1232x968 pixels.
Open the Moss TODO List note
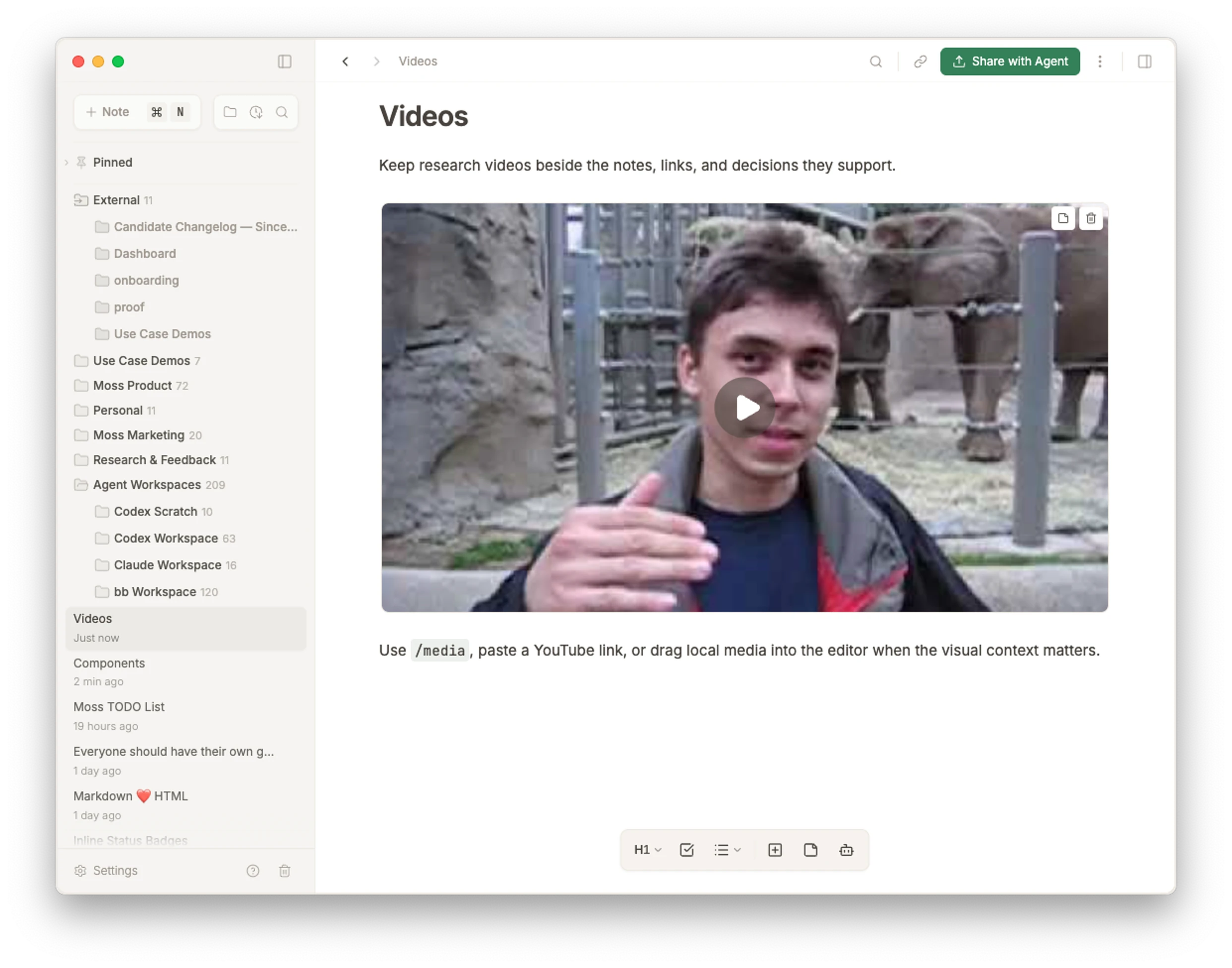click(x=186, y=717)
